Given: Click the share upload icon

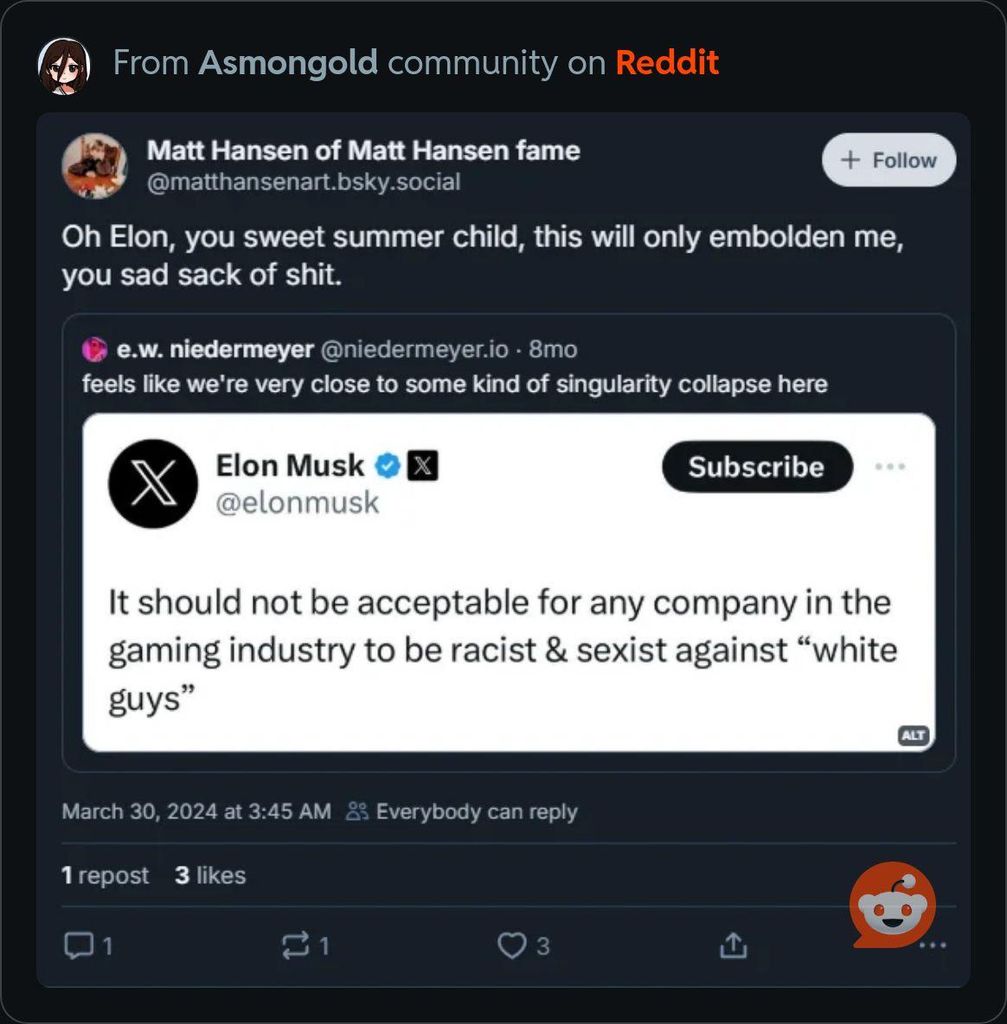Looking at the screenshot, I should pyautogui.click(x=733, y=945).
